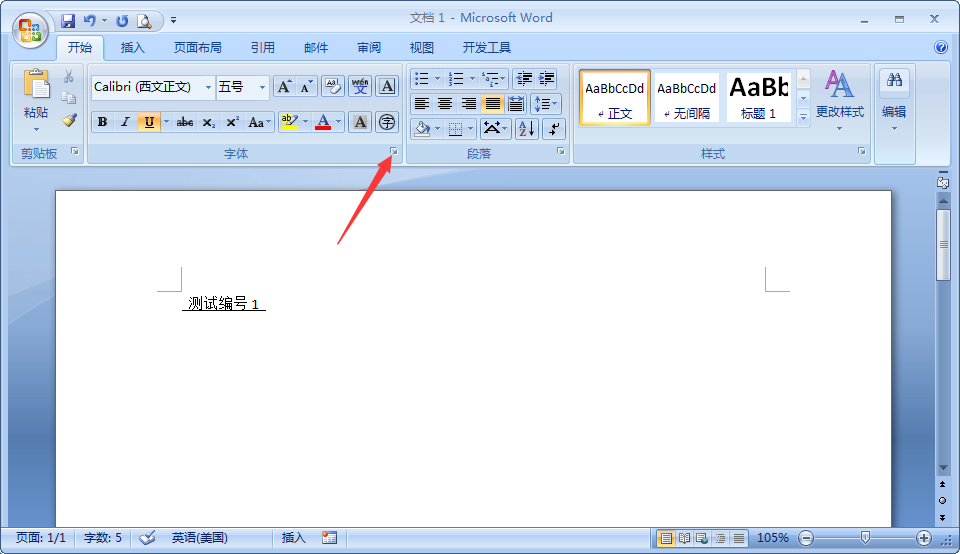Click the Grow Font icon
The height and width of the screenshot is (554, 960).
pos(284,87)
